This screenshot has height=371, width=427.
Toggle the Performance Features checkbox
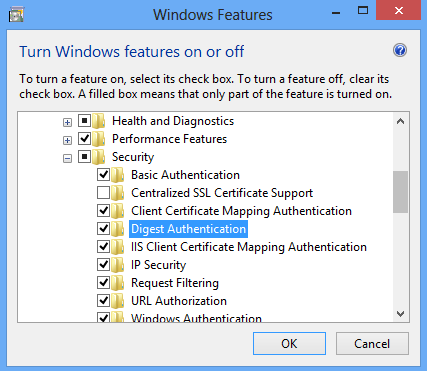[x=84, y=139]
